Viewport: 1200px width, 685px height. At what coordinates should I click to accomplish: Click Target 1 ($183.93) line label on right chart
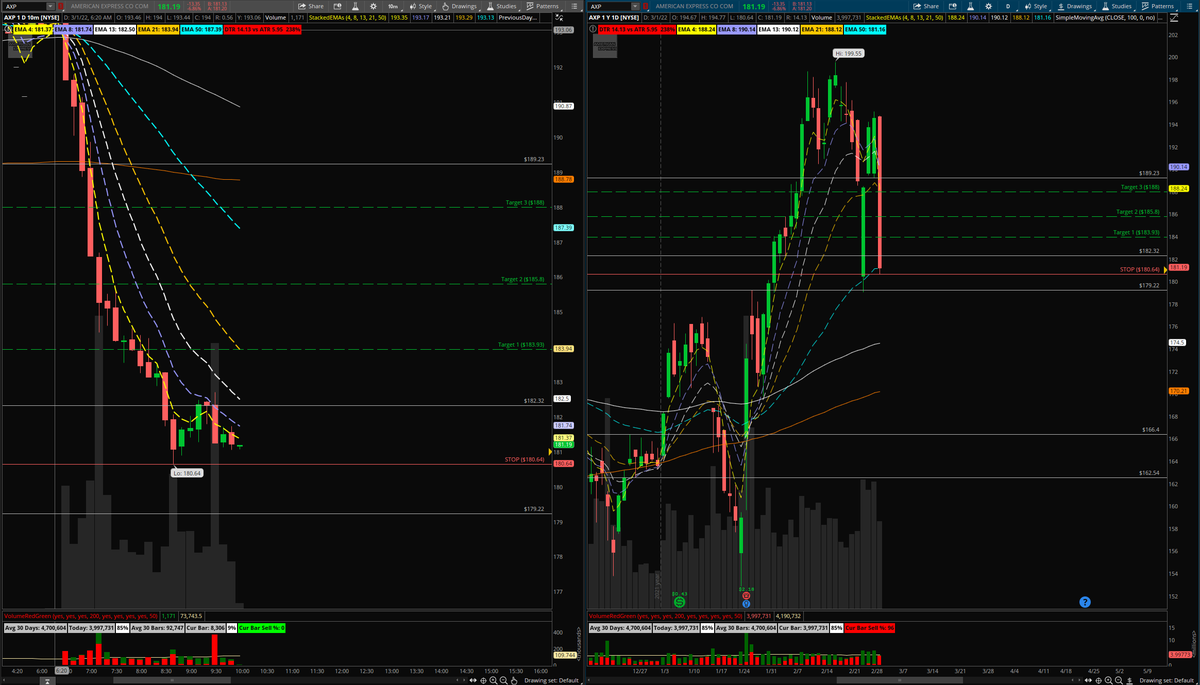click(1137, 233)
